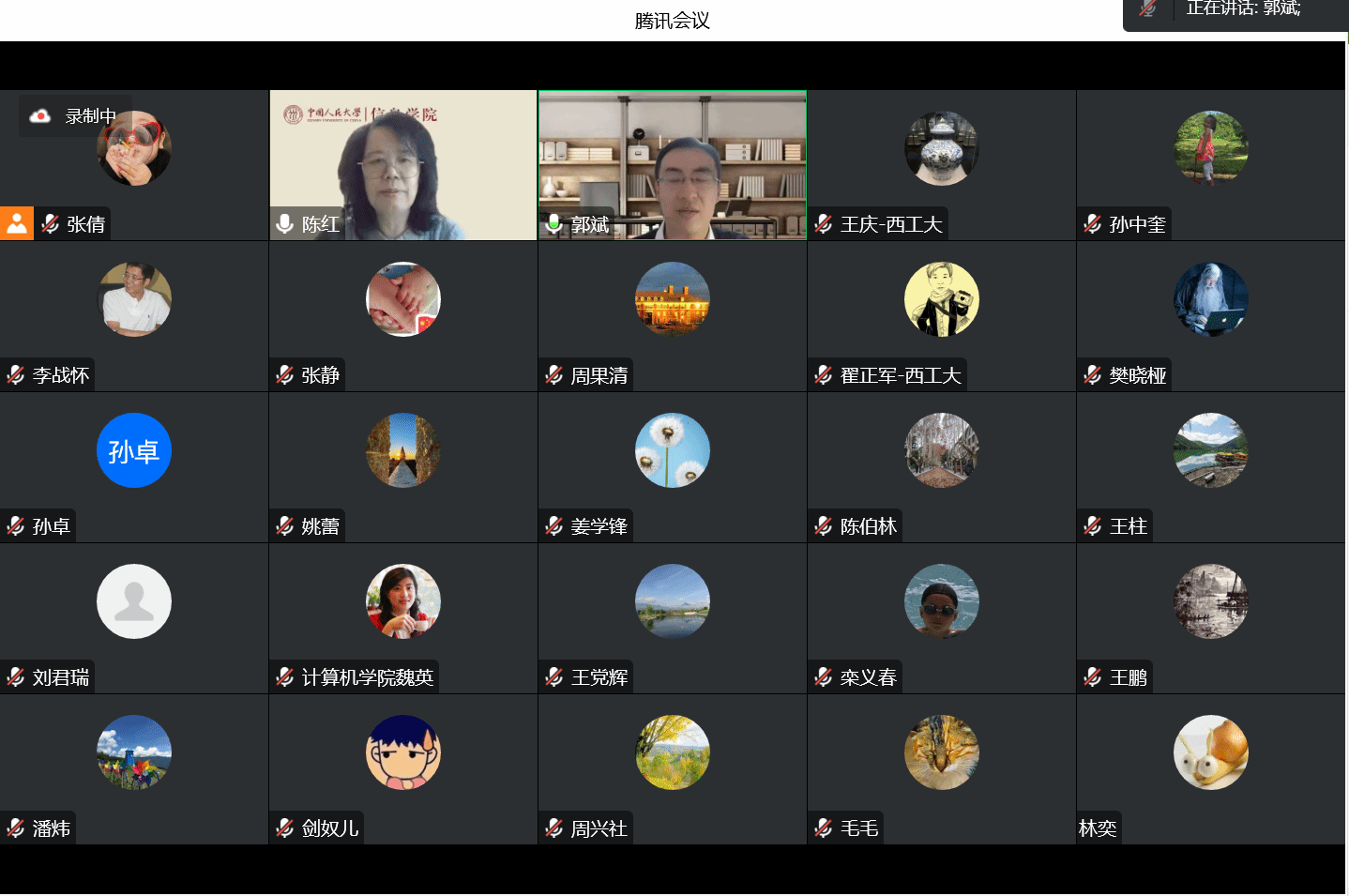1349x896 pixels.
Task: Click the blue 孙卓 avatar circle
Action: coord(134,450)
